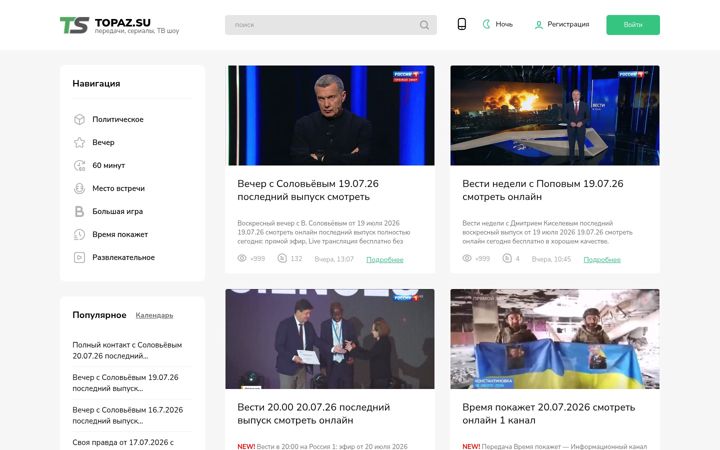
Task: Click the Регистрация link
Action: 568,24
